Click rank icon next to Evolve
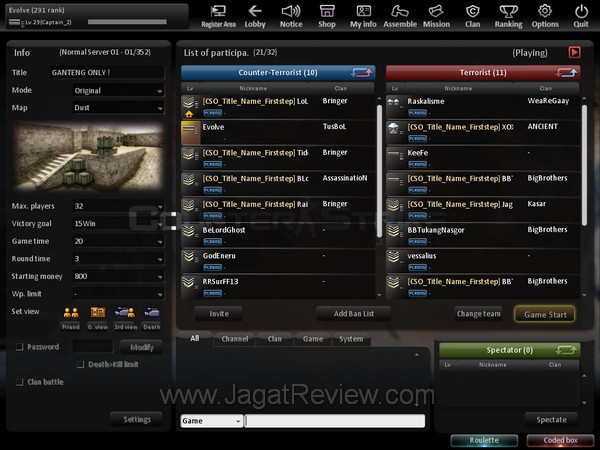This screenshot has width=600, height=450. [190, 132]
